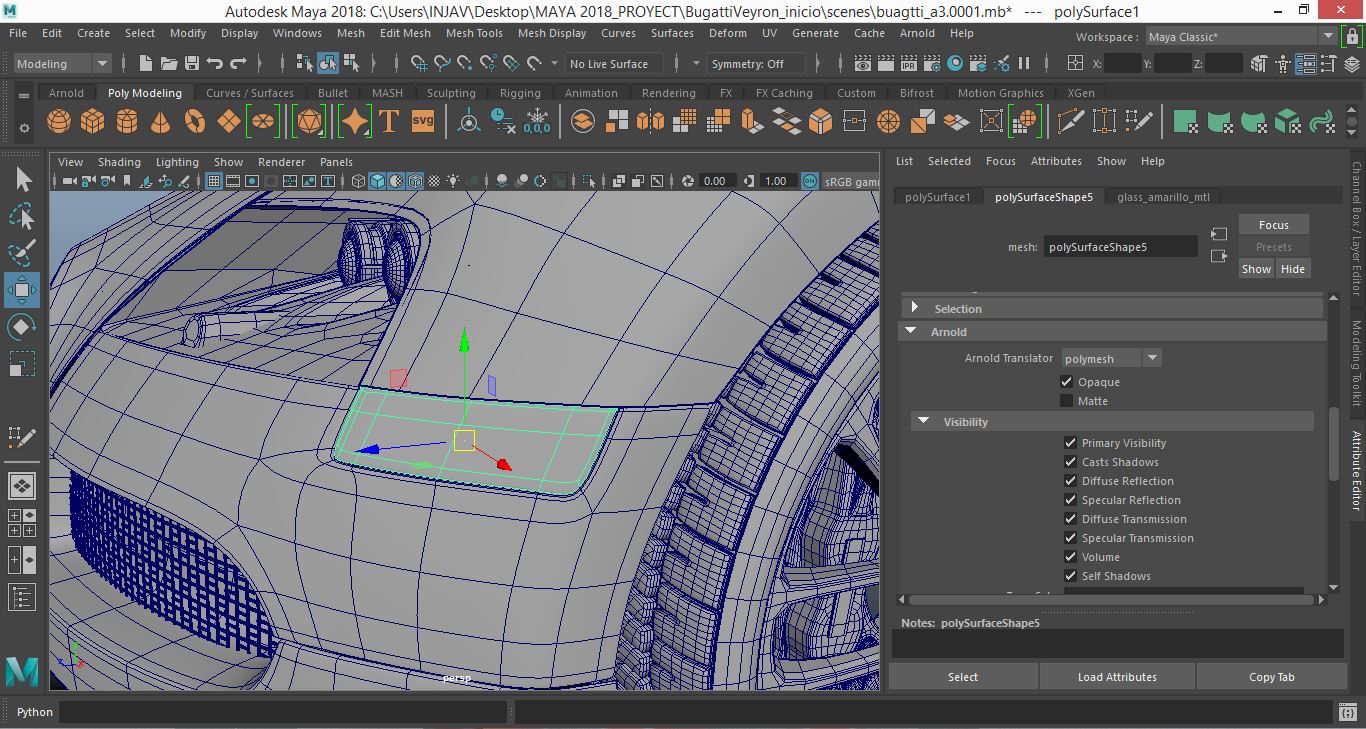Create a polygon cylinder from the shelf

point(127,122)
